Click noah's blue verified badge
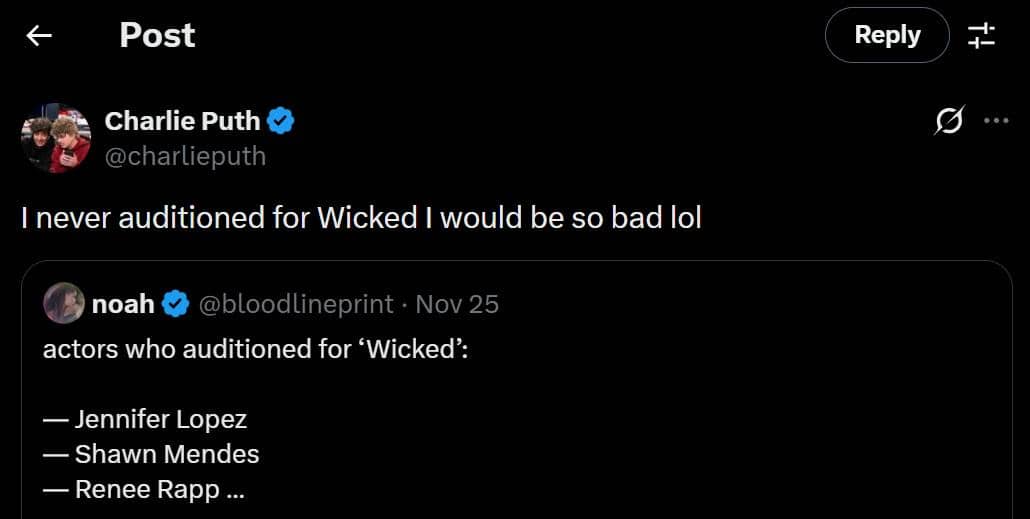This screenshot has width=1030, height=519. pyautogui.click(x=176, y=304)
